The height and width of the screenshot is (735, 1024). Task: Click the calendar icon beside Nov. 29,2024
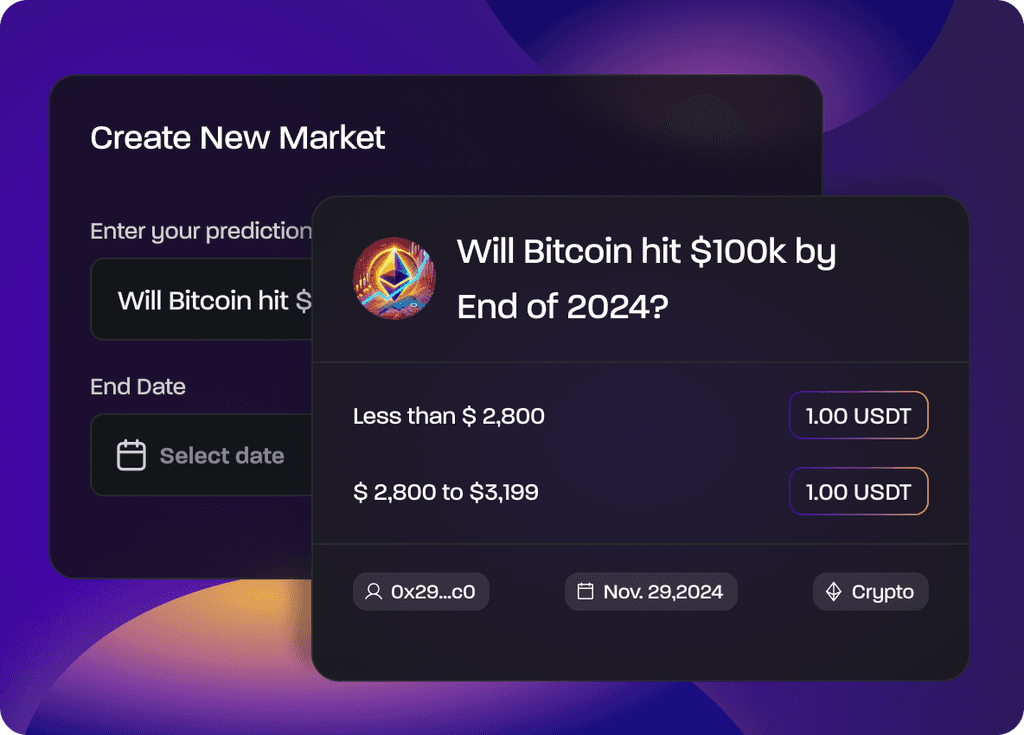coord(586,592)
